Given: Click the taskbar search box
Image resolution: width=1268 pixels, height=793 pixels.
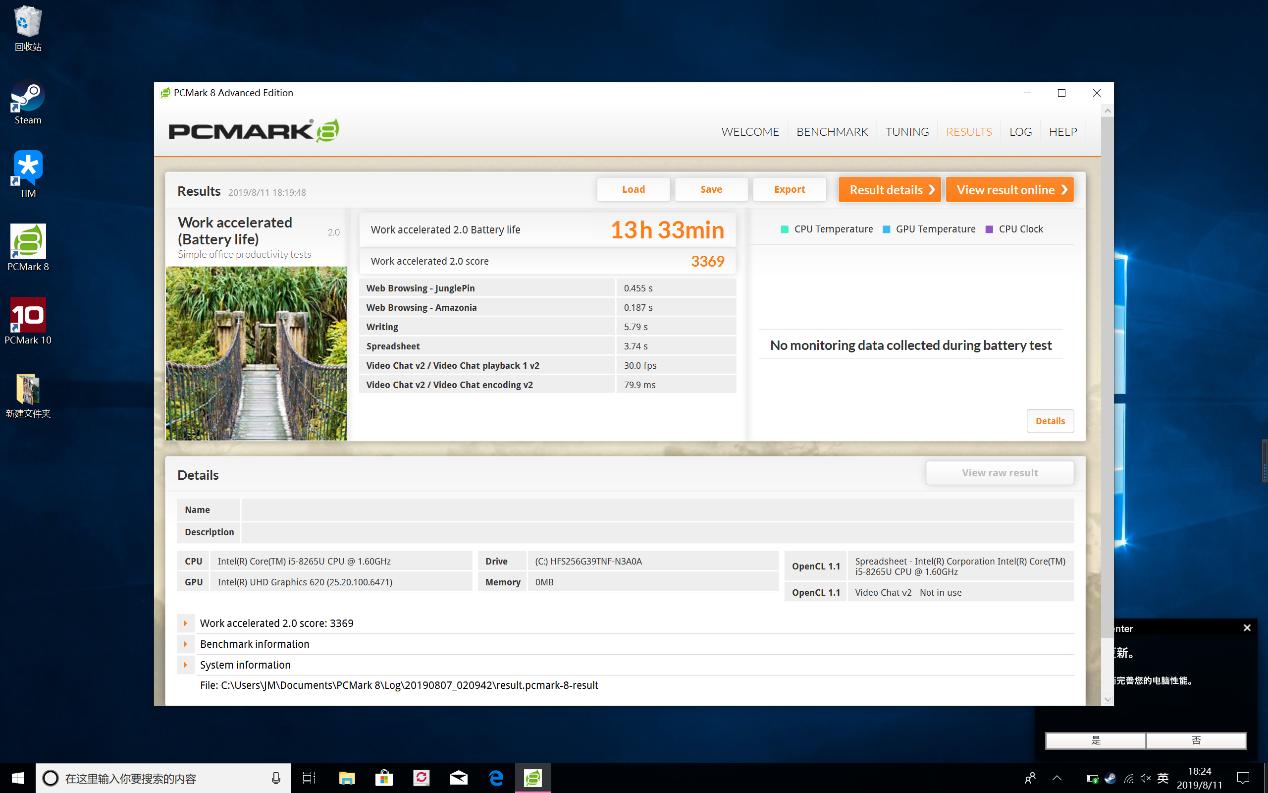Looking at the screenshot, I should (163, 778).
